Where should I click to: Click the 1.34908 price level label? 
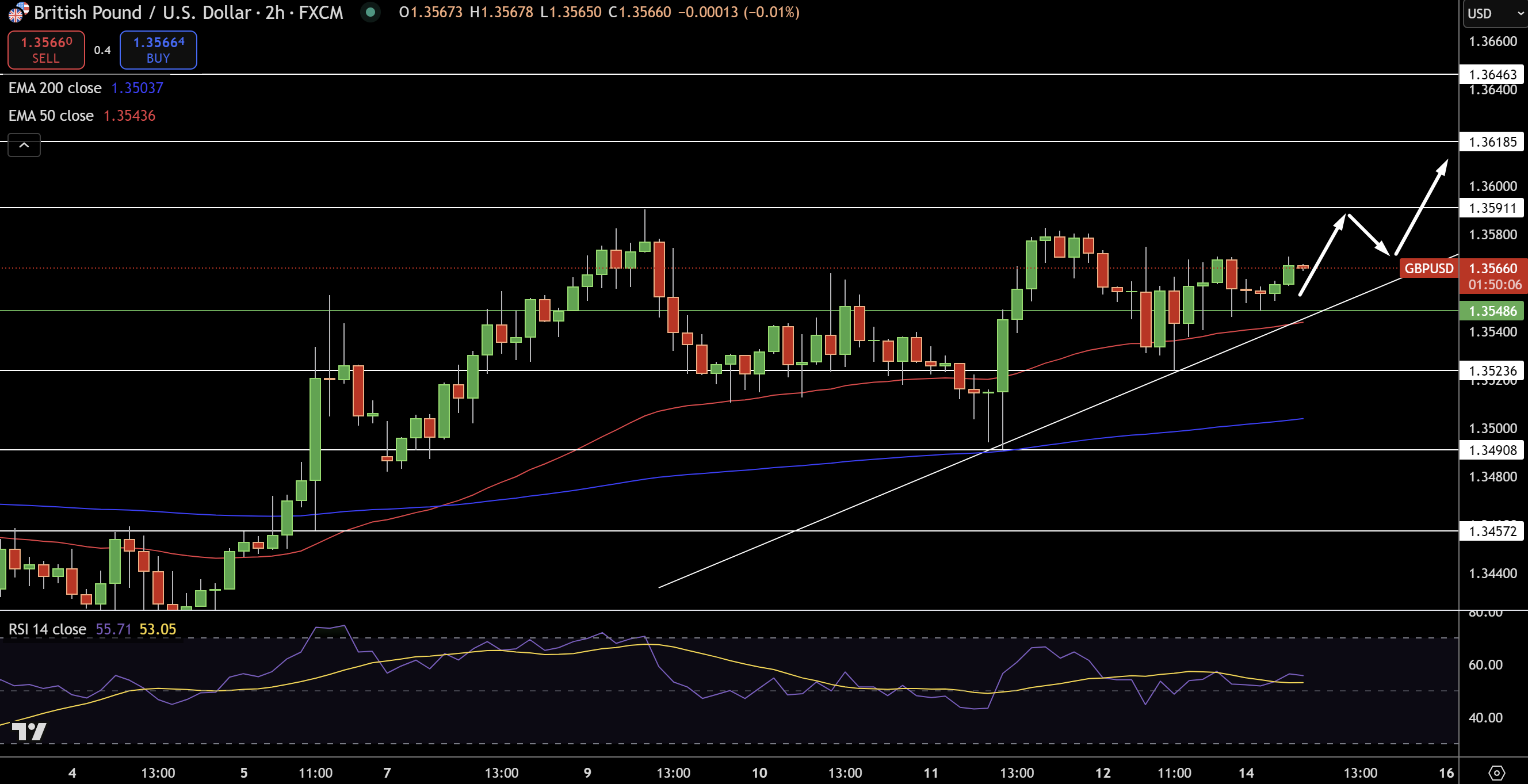pos(1492,450)
